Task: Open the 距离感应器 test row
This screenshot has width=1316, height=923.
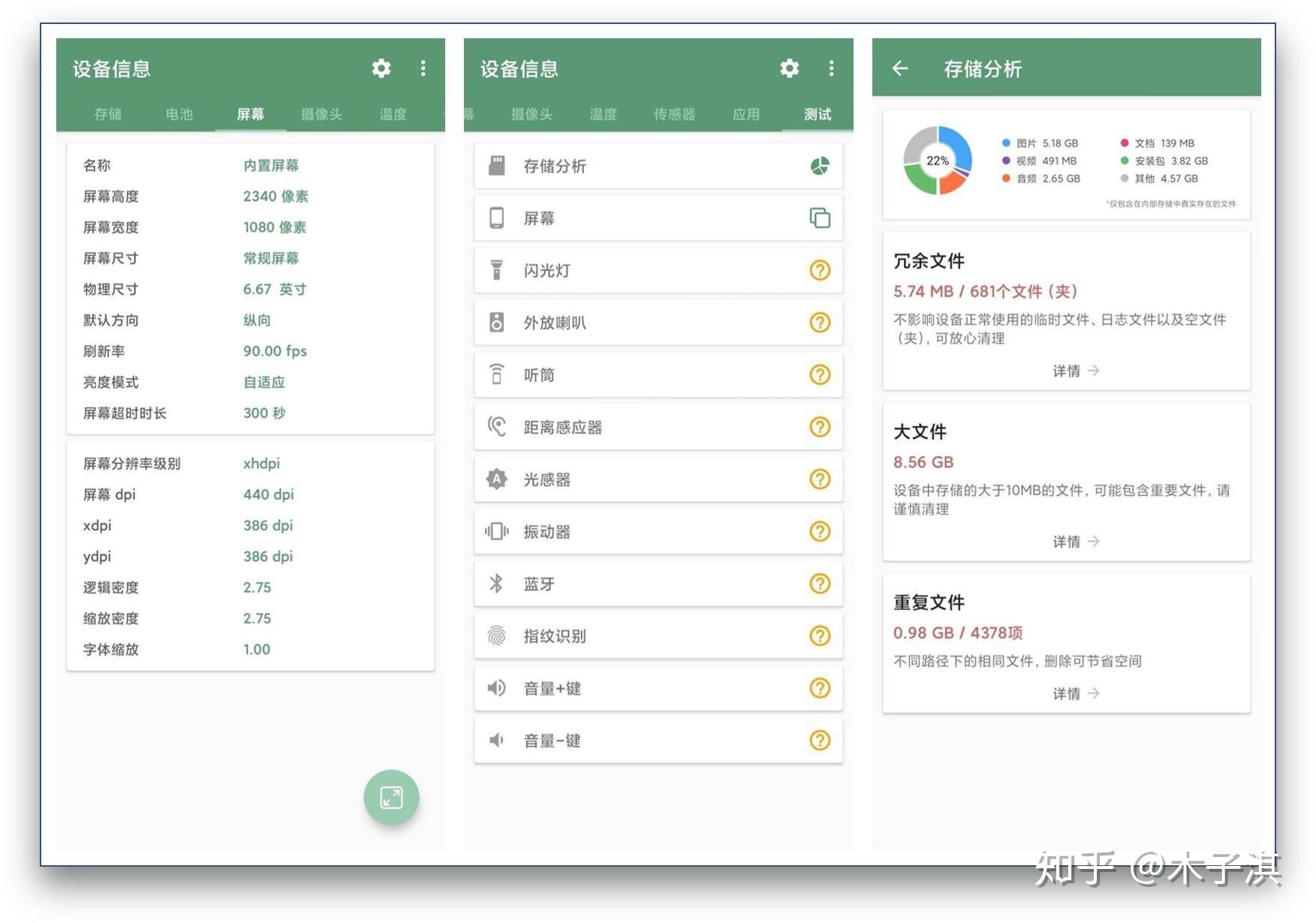Action: [658, 427]
